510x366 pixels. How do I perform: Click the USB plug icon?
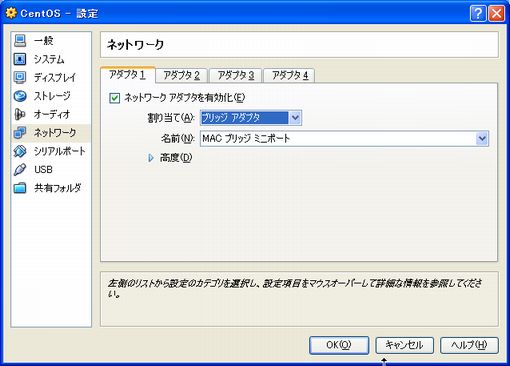[20, 169]
